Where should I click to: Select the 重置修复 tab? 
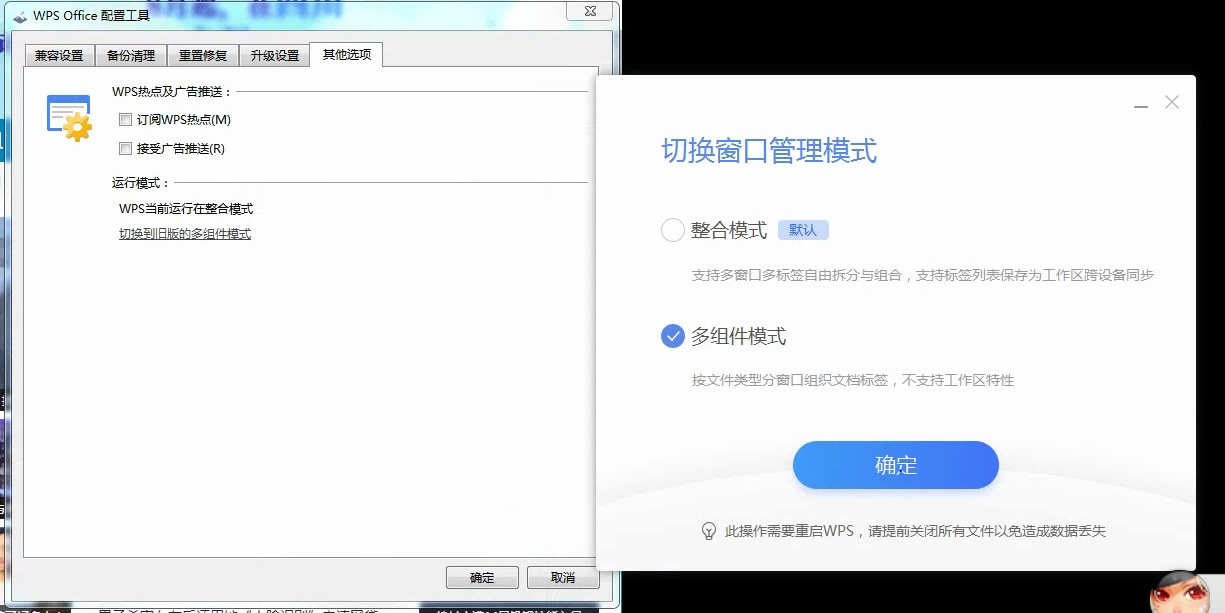203,56
